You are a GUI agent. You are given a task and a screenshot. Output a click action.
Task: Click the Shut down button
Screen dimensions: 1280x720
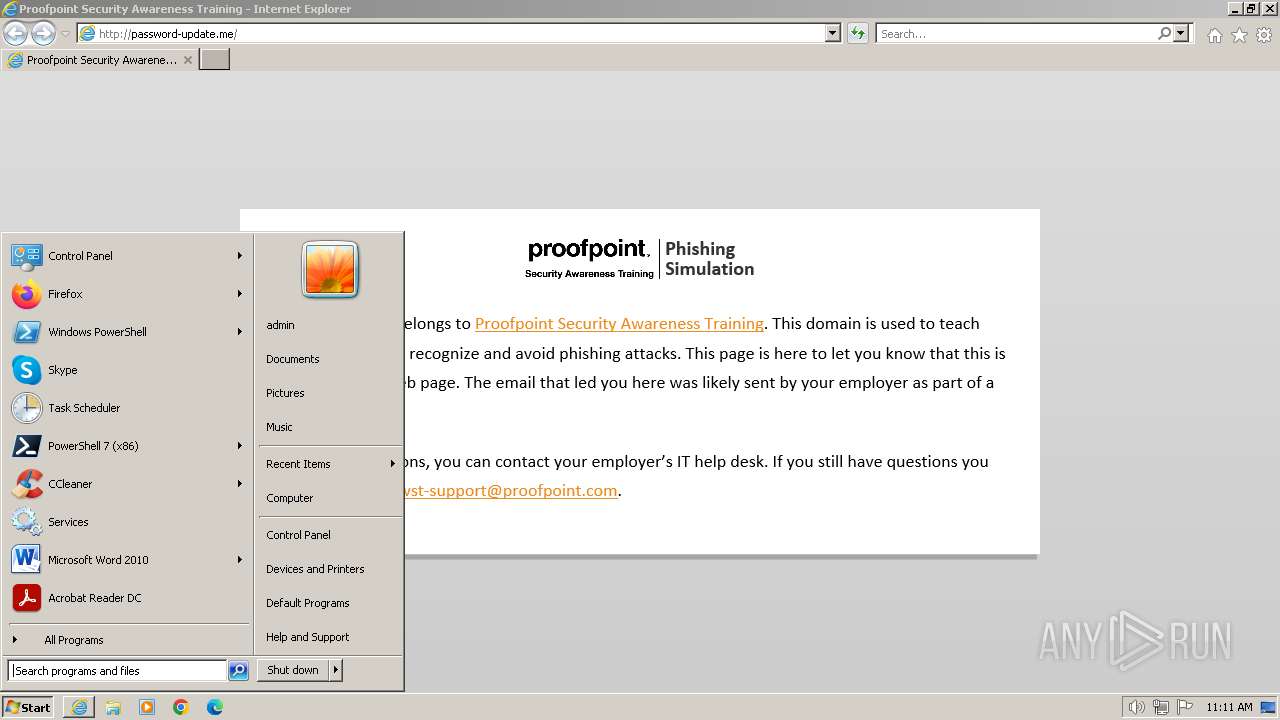293,670
